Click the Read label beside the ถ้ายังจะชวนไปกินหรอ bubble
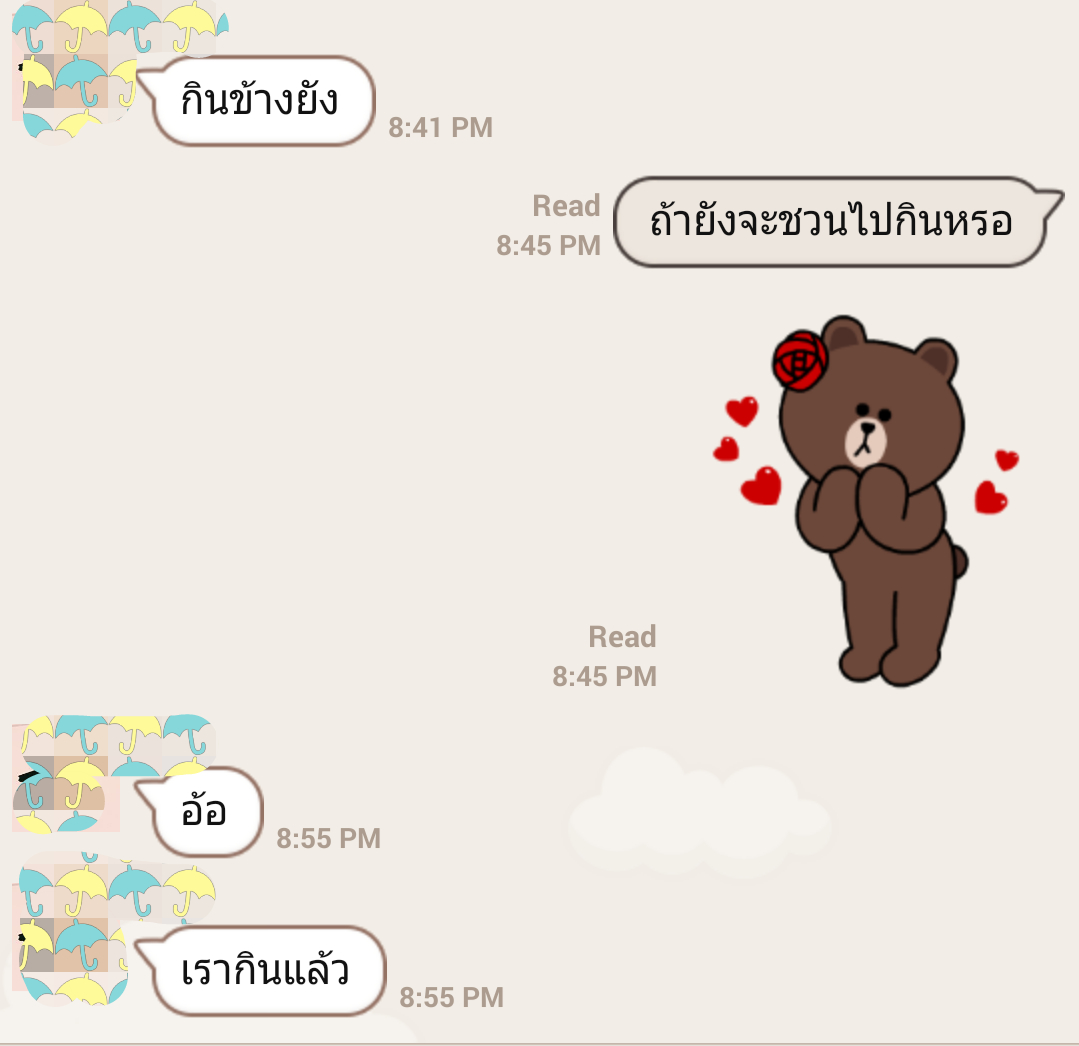Image resolution: width=1079 pixels, height=1046 pixels. click(566, 206)
